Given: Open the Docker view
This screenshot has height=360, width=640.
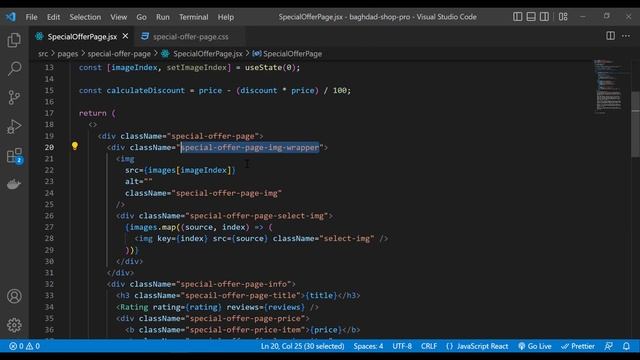Looking at the screenshot, I should coord(14,184).
